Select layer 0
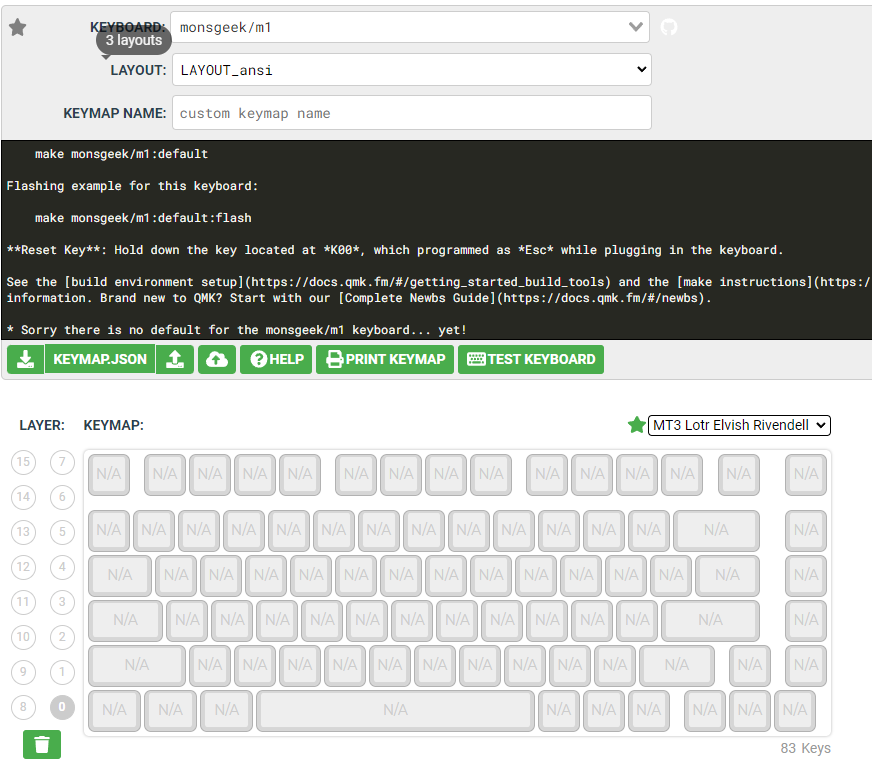The image size is (872, 777). pos(62,707)
